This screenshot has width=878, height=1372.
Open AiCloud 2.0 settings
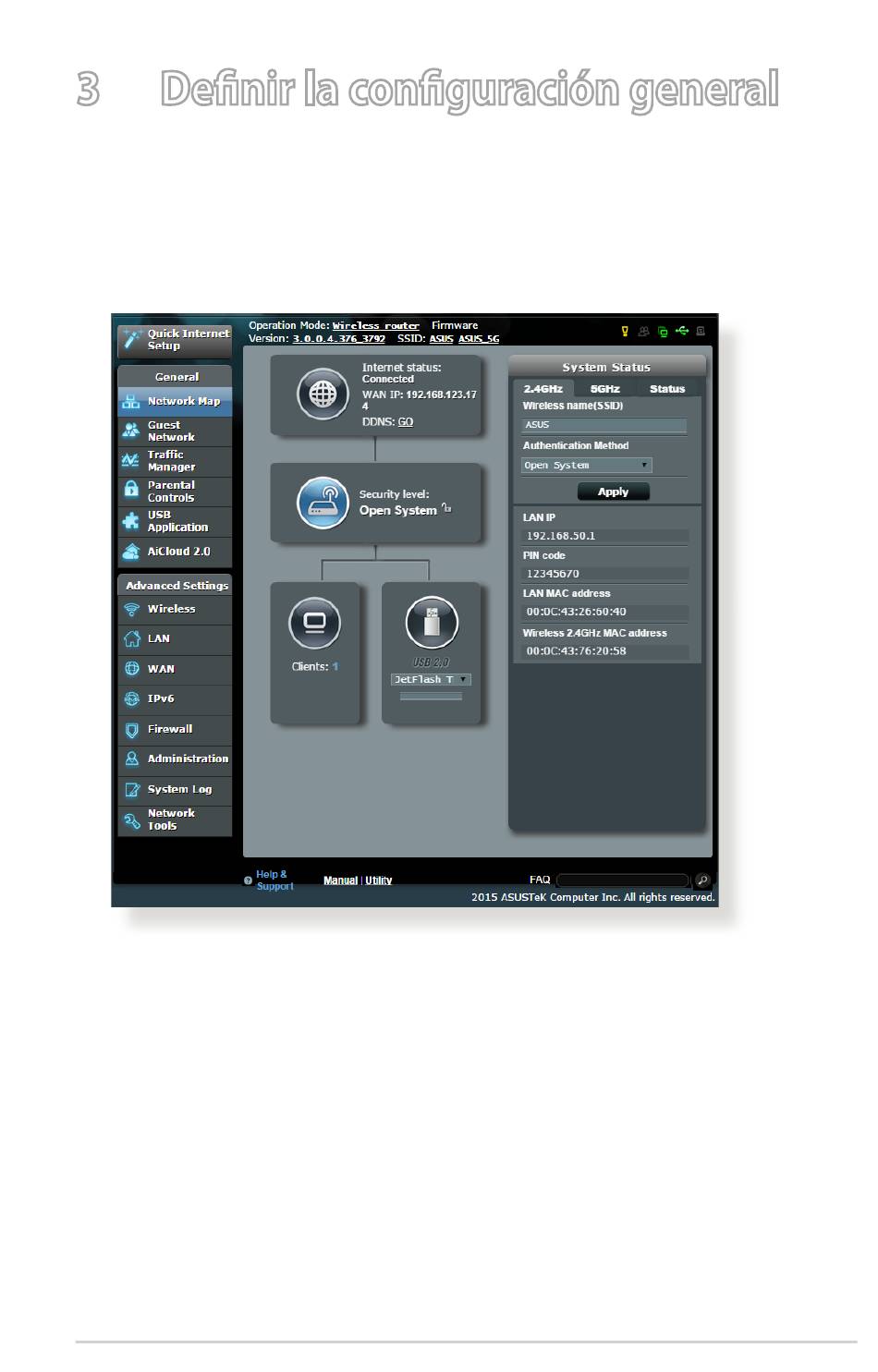(175, 552)
